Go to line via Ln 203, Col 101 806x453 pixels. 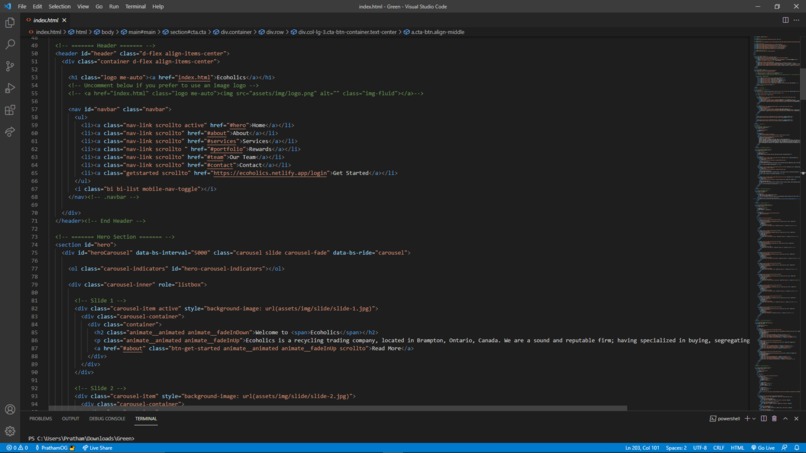[642, 448]
